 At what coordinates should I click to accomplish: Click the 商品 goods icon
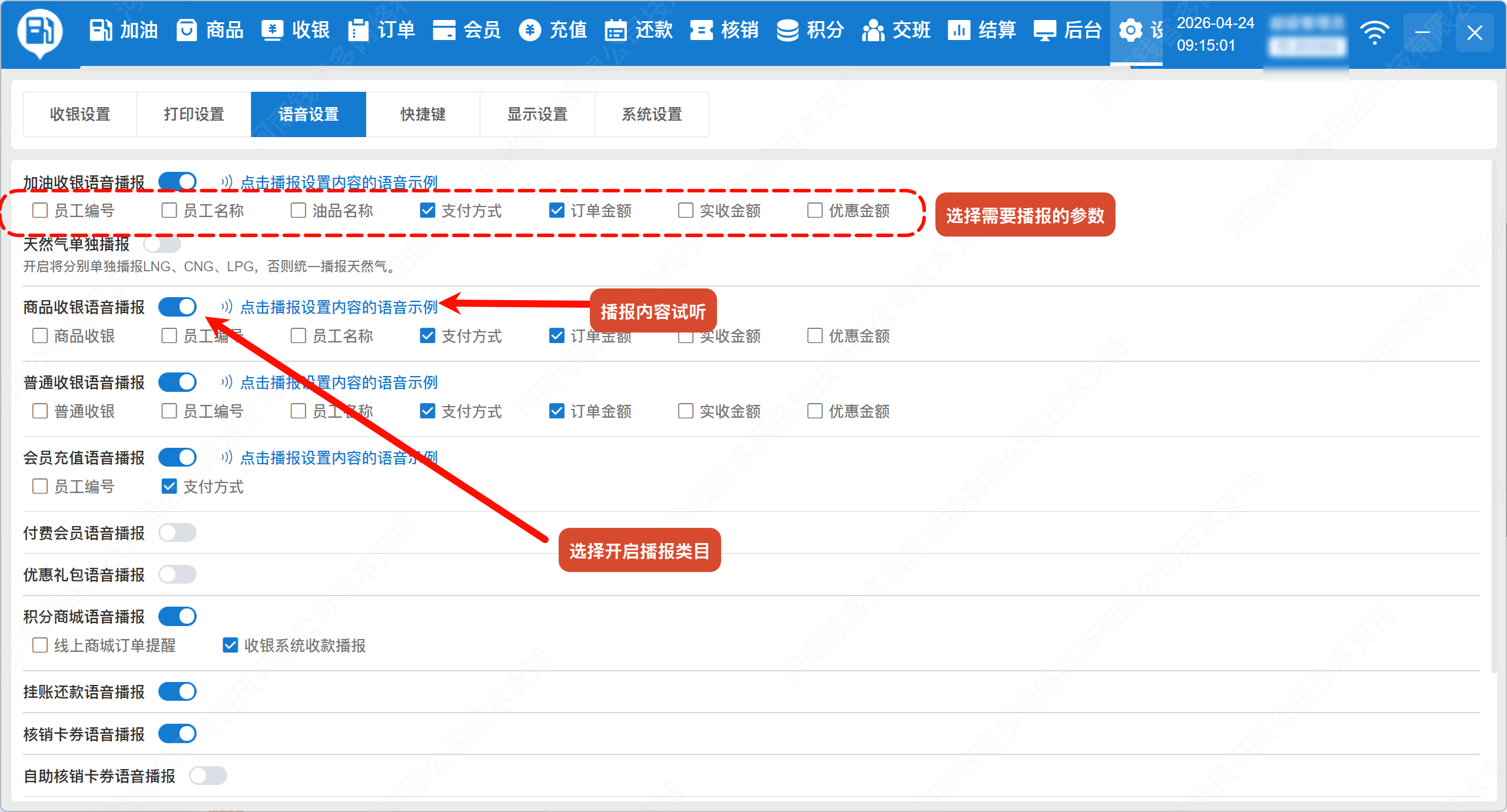pyautogui.click(x=187, y=30)
